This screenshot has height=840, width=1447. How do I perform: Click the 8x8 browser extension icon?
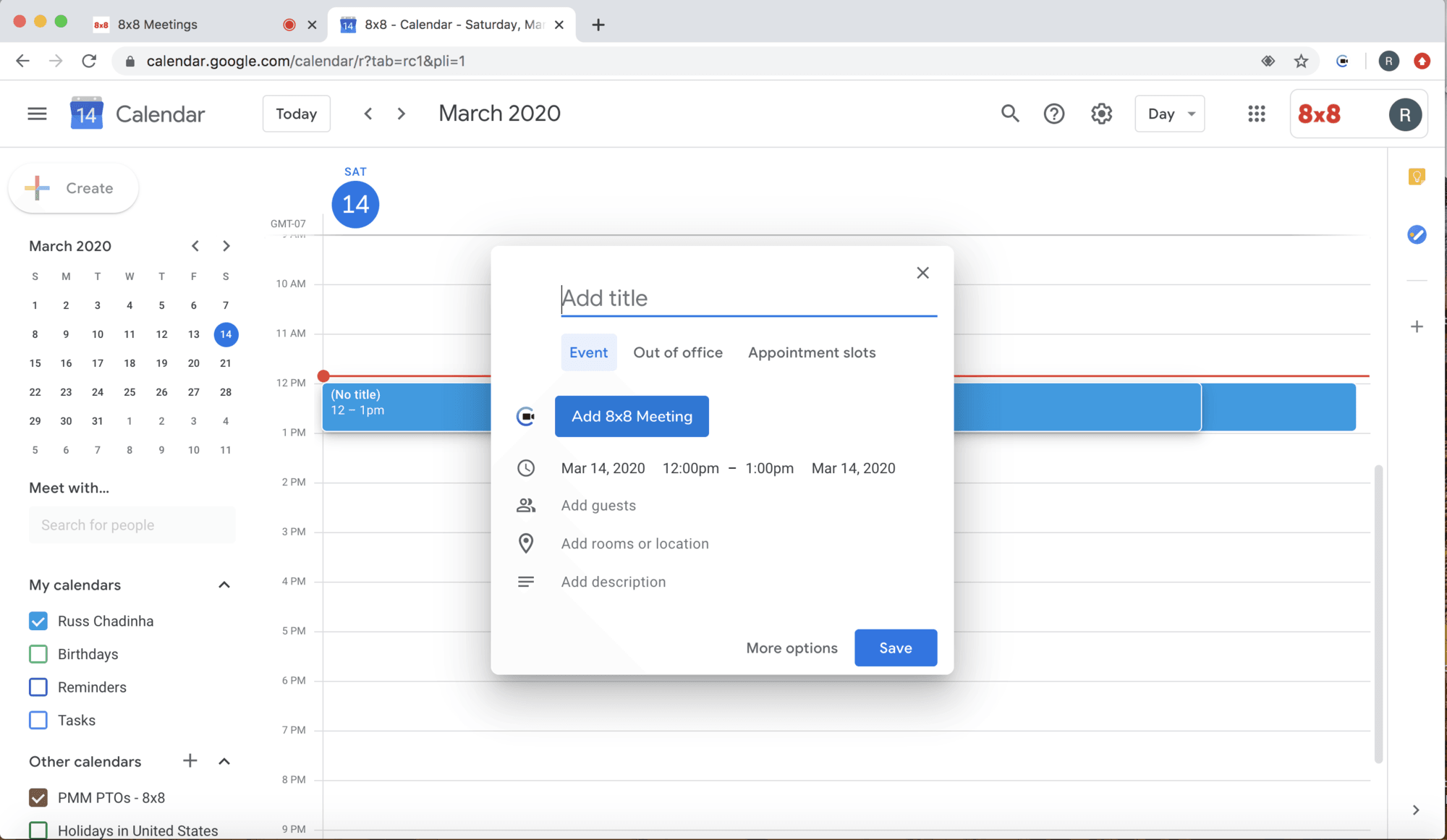(1343, 61)
